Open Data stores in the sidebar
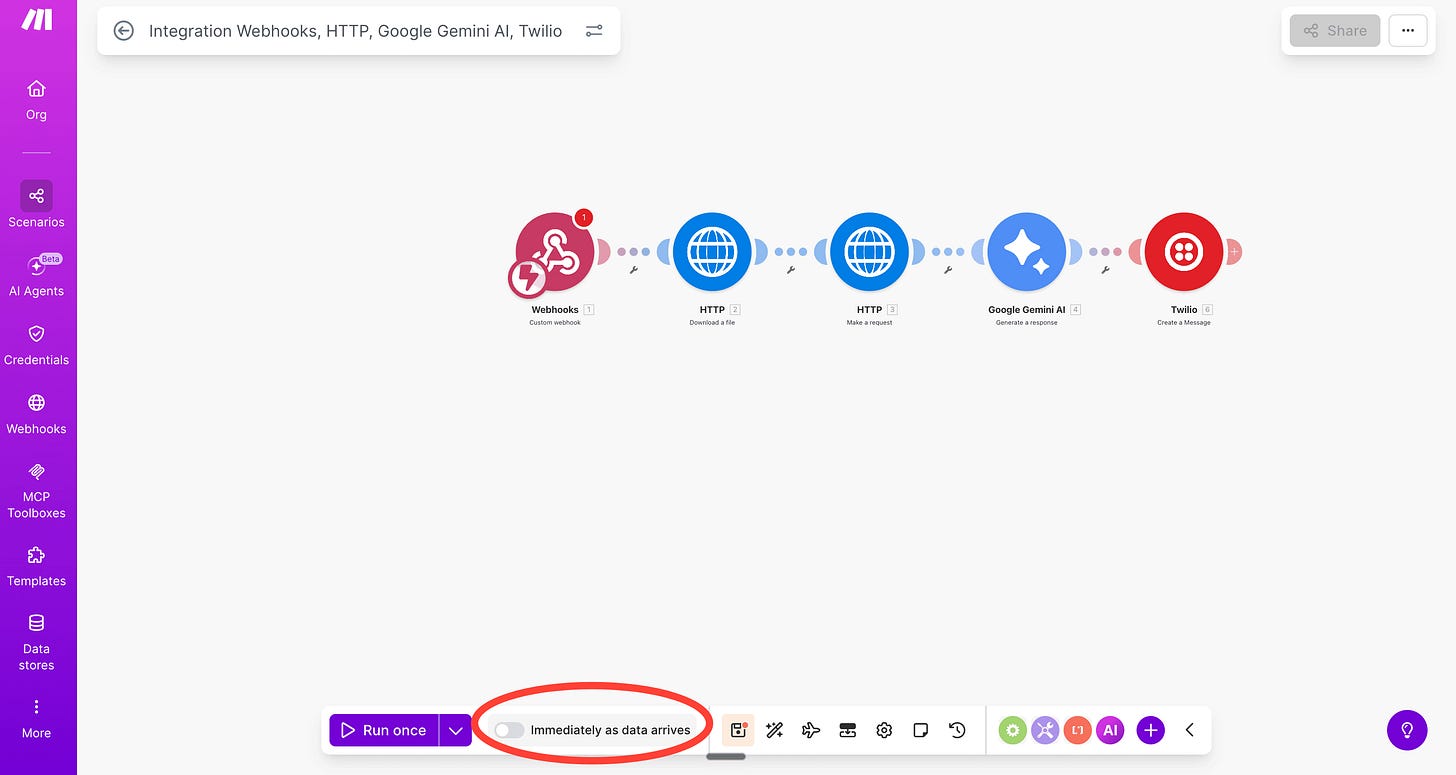 point(36,642)
